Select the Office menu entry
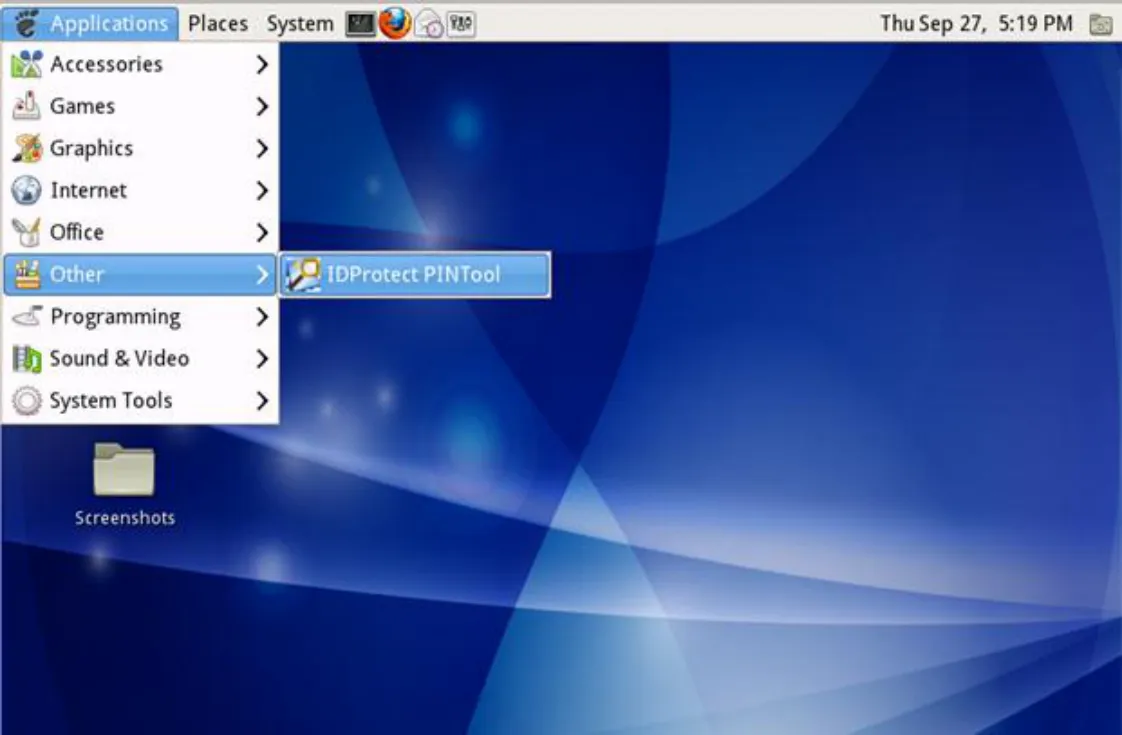This screenshot has height=735, width=1122. [x=140, y=233]
